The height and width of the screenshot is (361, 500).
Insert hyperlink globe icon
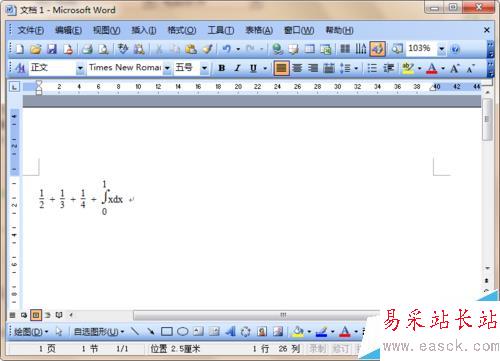(277, 49)
